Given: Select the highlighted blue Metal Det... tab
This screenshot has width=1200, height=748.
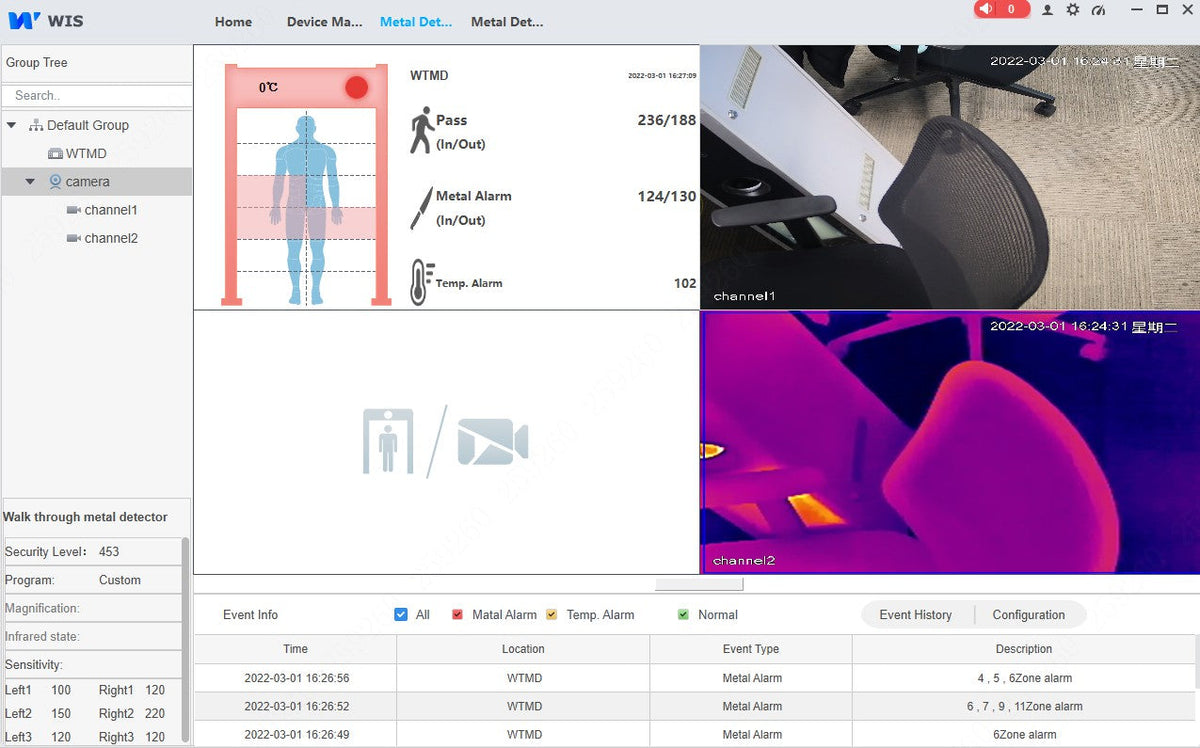Looking at the screenshot, I should point(416,22).
